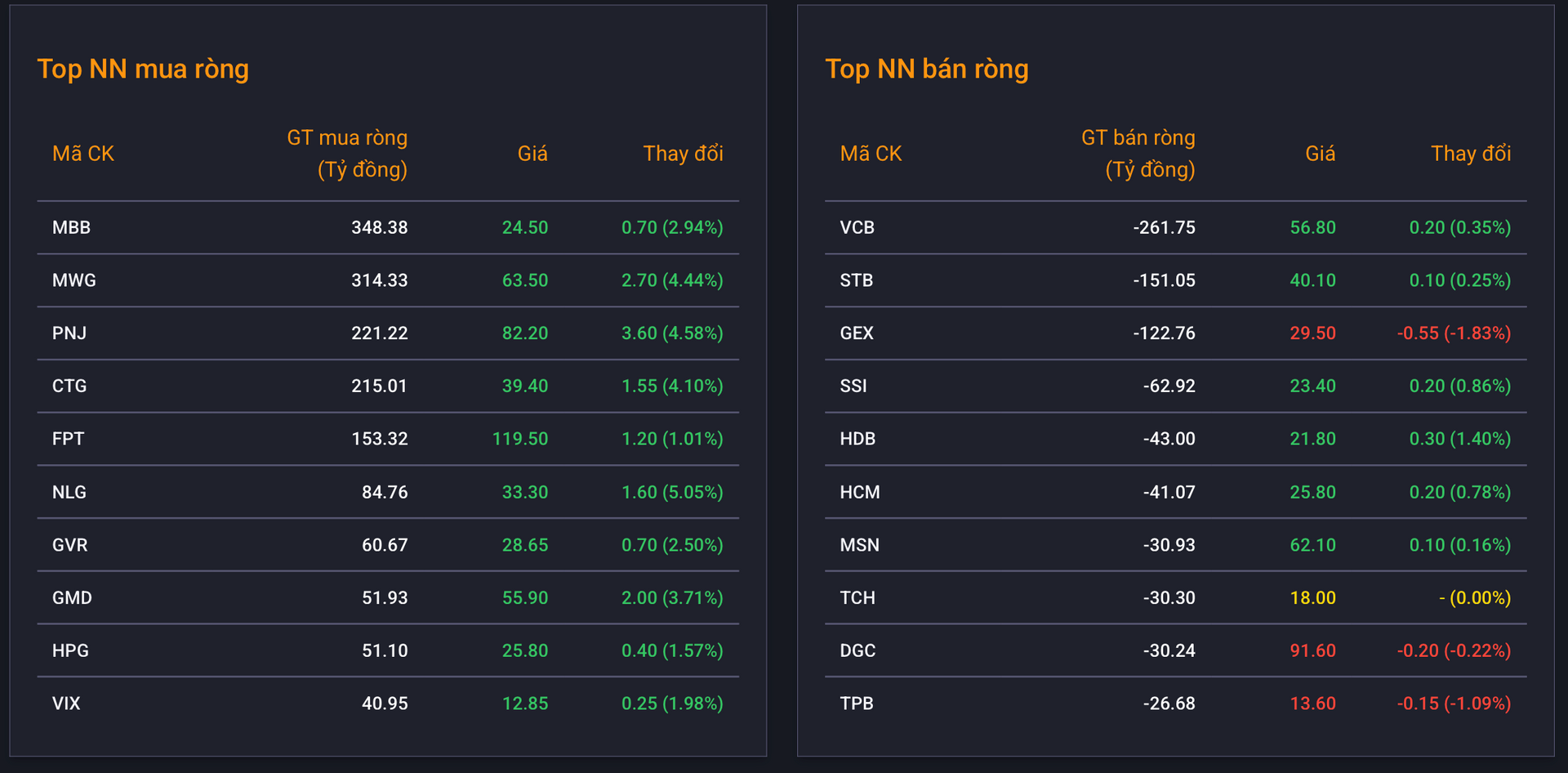Select the MWG stock code
Image resolution: width=1568 pixels, height=773 pixels.
[74, 280]
